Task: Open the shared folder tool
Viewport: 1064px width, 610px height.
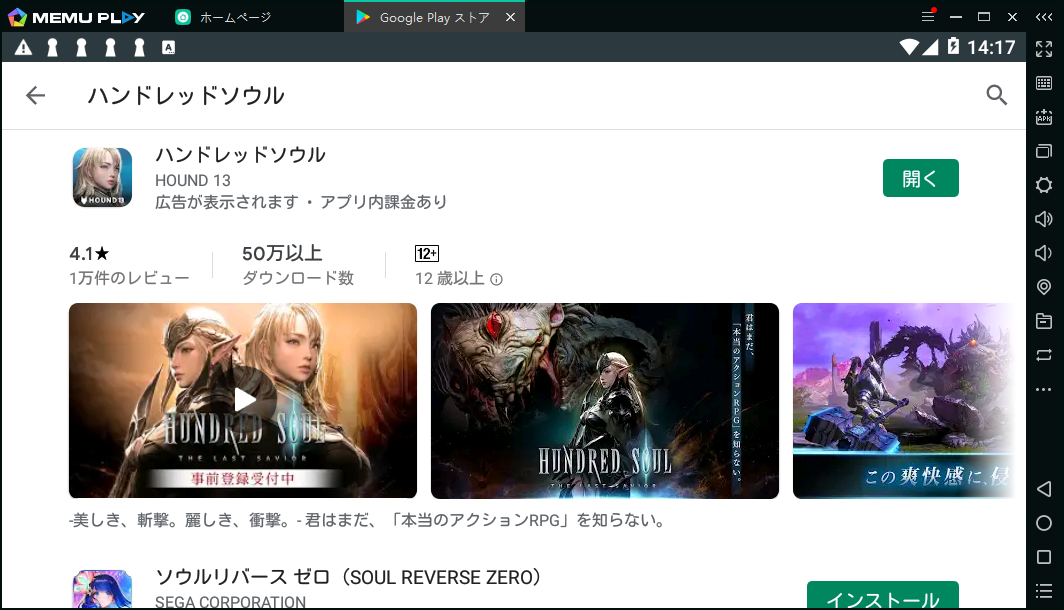Action: pos(1044,321)
